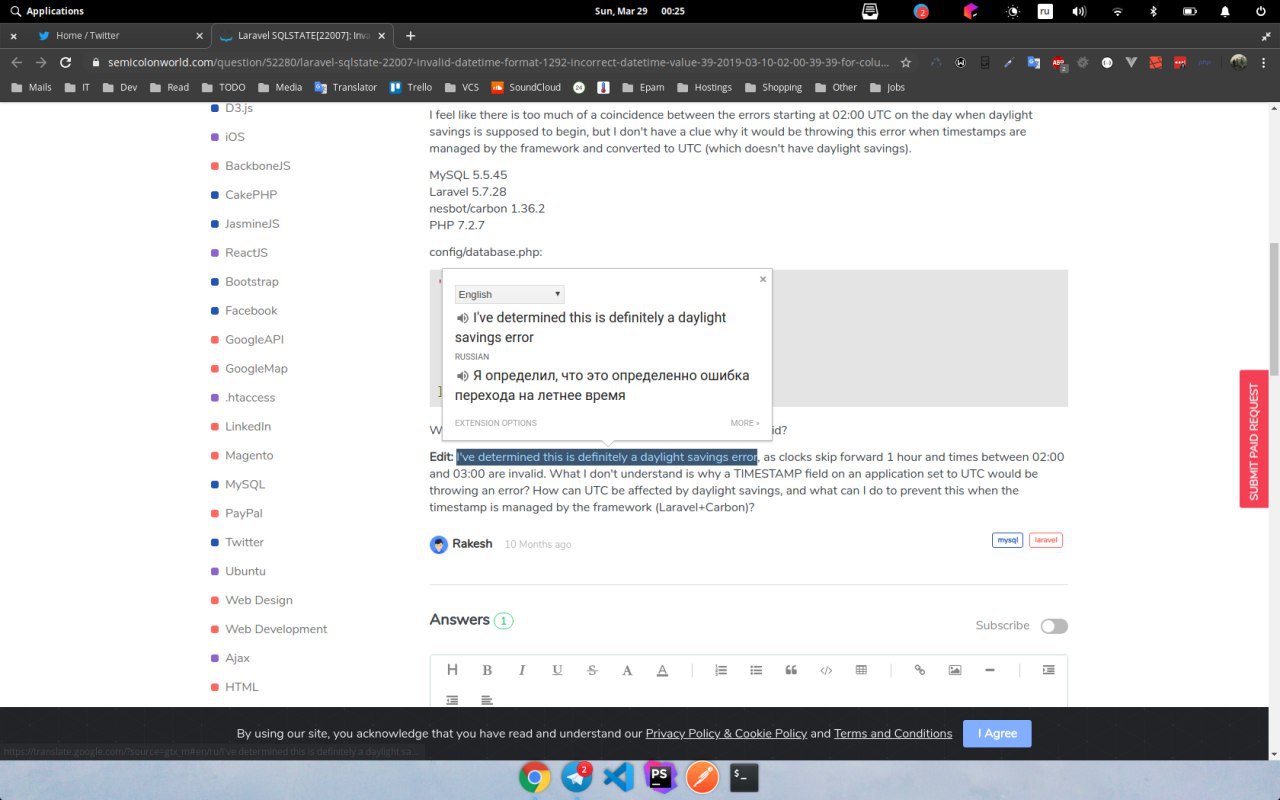Open the Hostings bookmarks folder
This screenshot has width=1280, height=800.
pos(704,87)
